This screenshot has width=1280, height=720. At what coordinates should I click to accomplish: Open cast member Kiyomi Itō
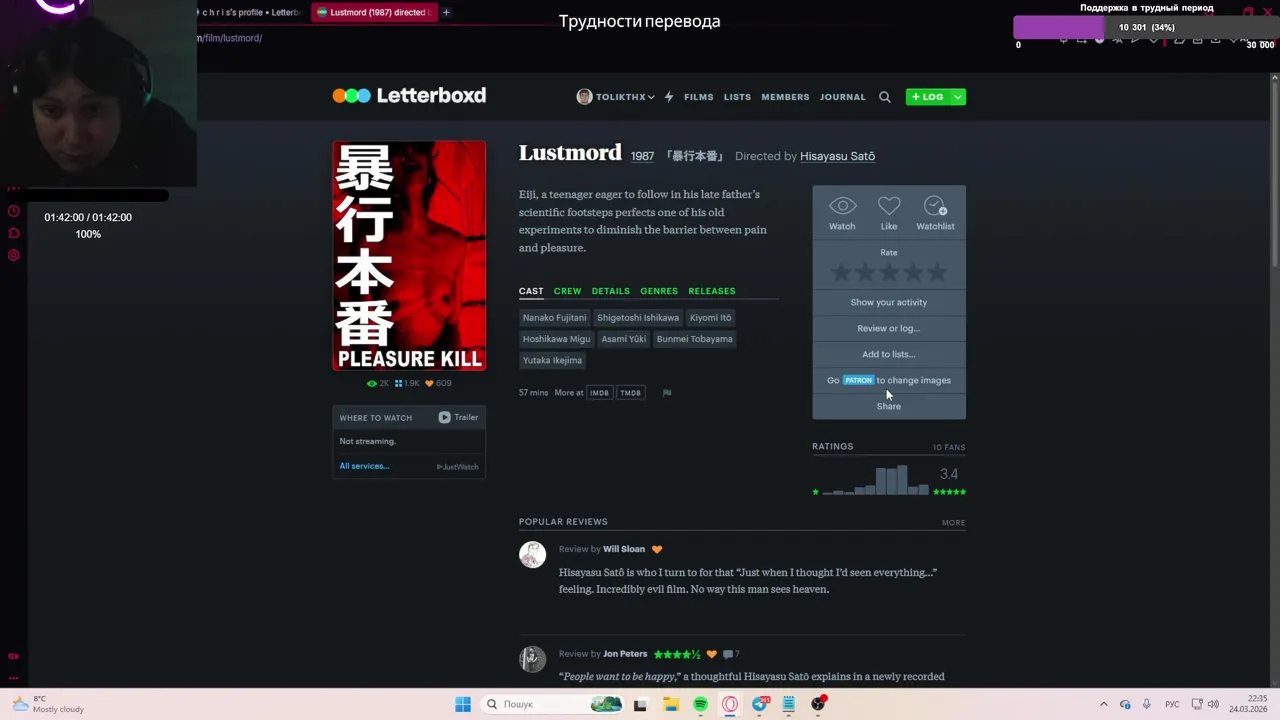click(710, 318)
